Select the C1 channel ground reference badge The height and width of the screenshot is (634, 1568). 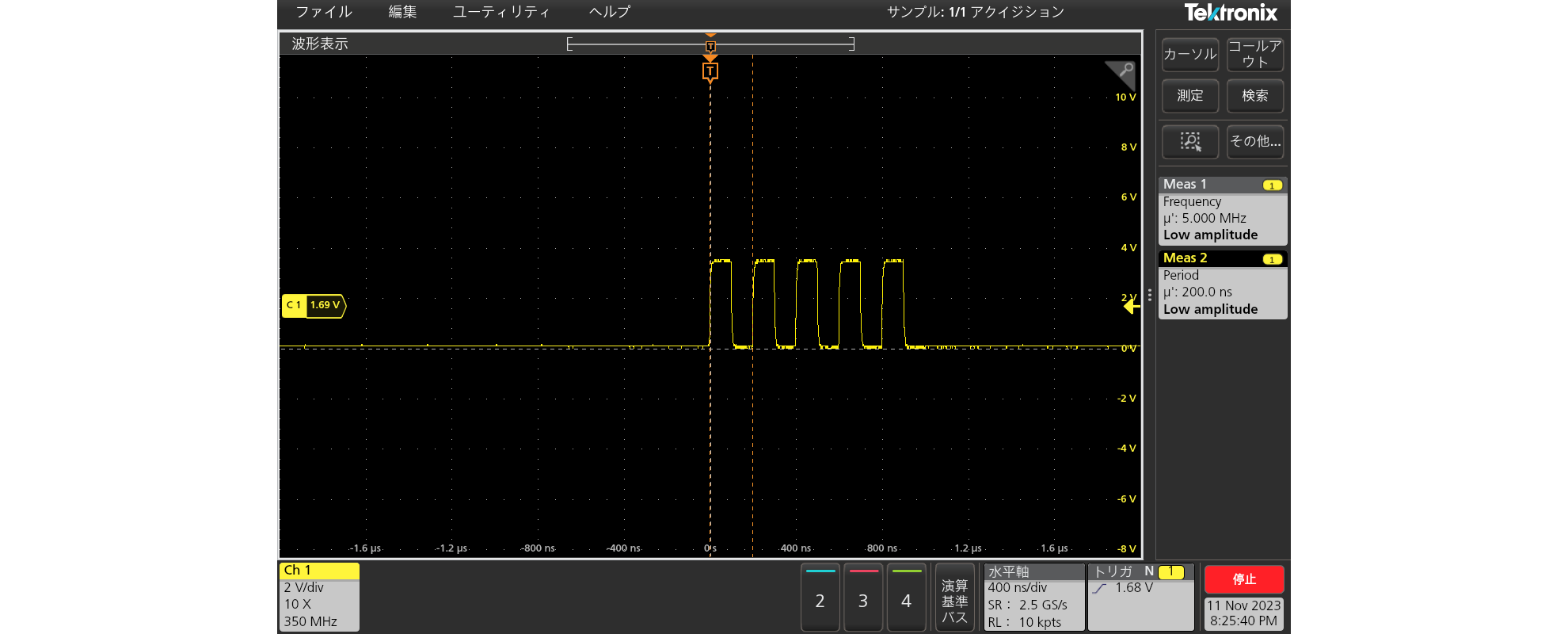coord(314,305)
